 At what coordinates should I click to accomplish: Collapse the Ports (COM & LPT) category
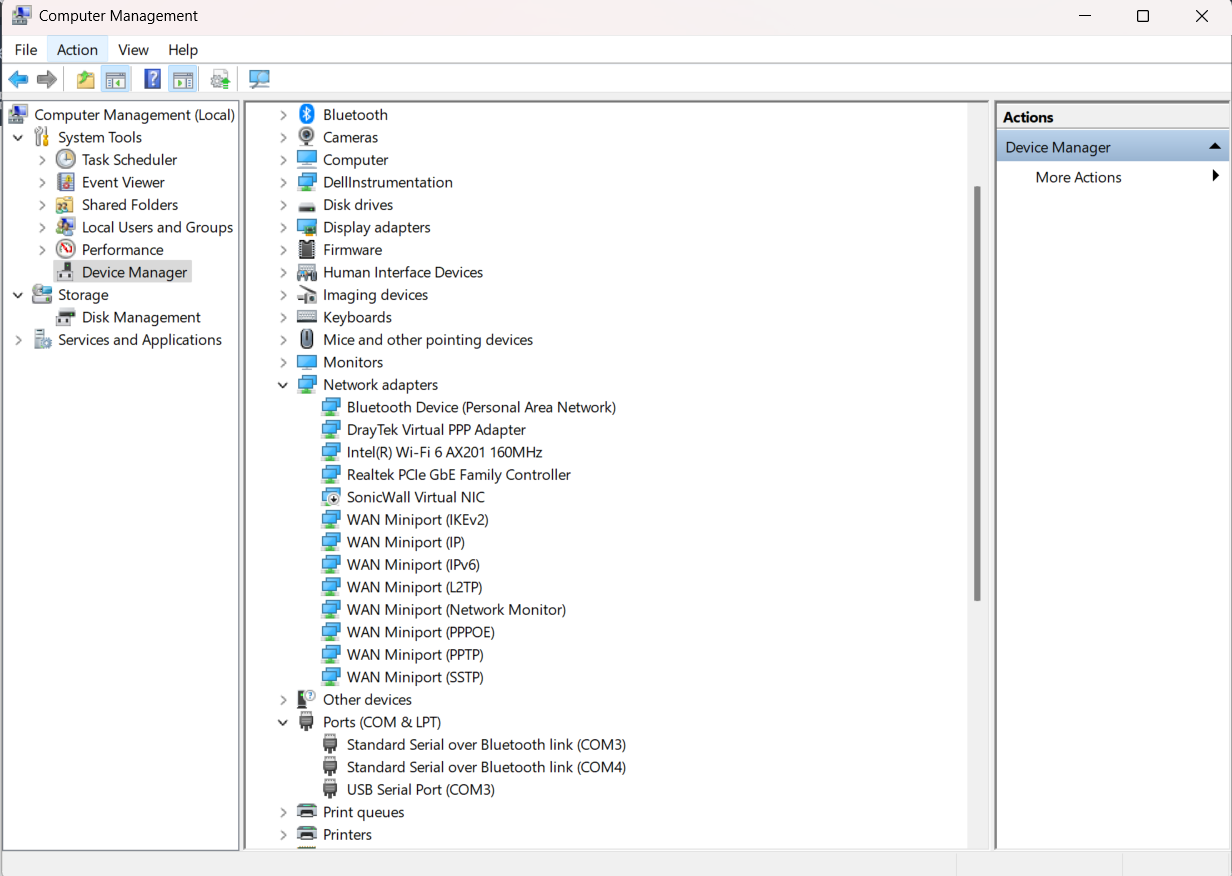(x=283, y=722)
